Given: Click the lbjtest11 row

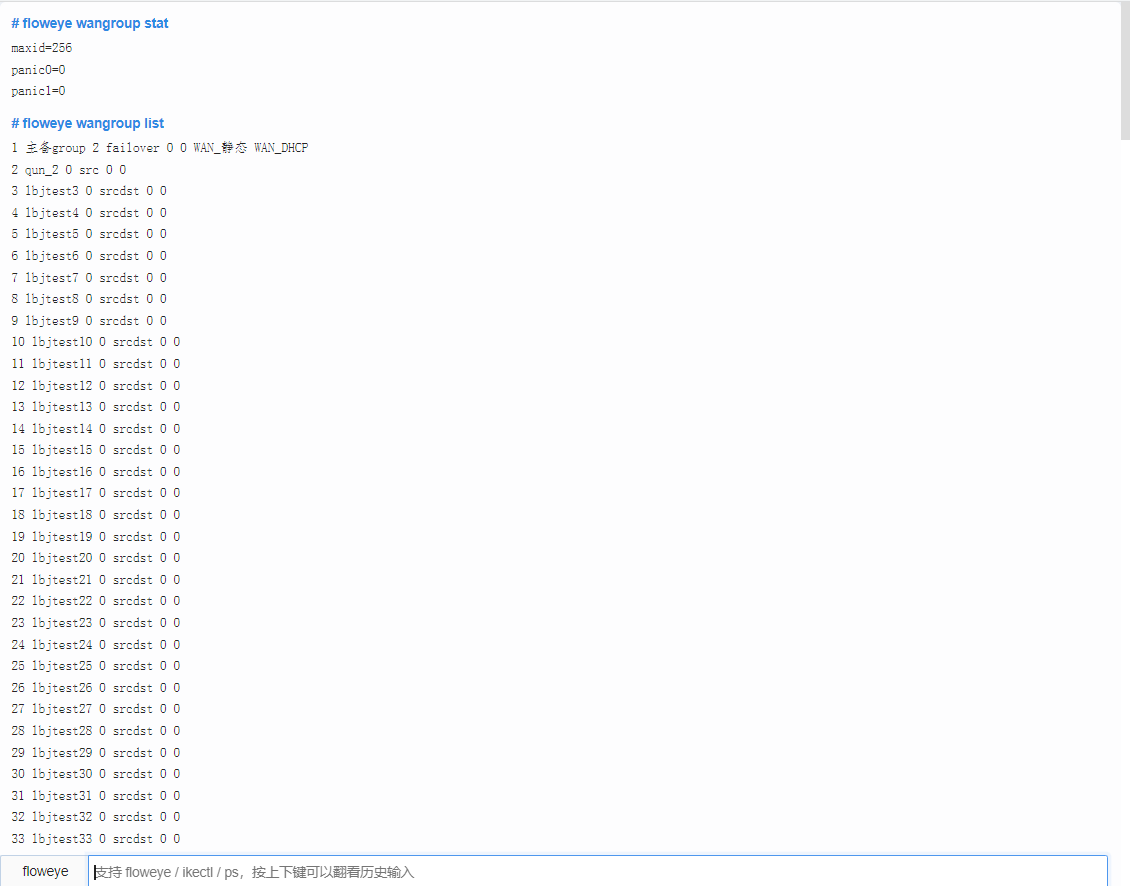Looking at the screenshot, I should pyautogui.click(x=96, y=363).
